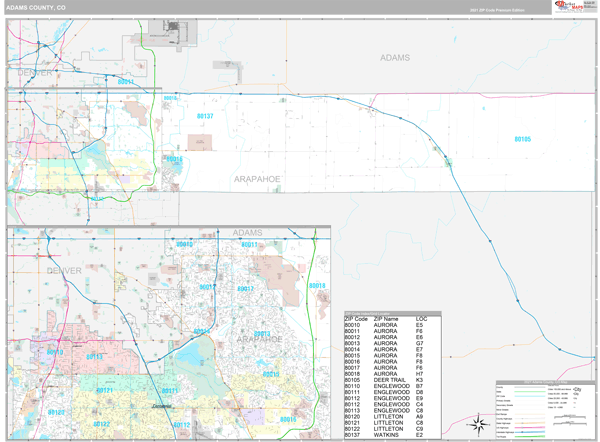This screenshot has height=442, width=600.
Task: Click the ZIP Code column header
Action: point(356,318)
